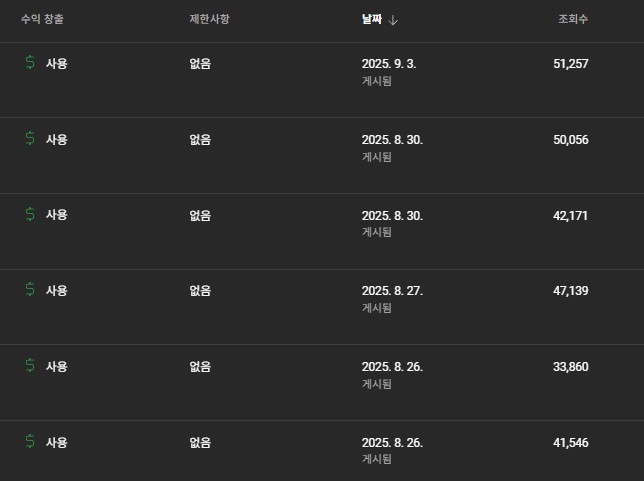Select the dollar icon in the 42,171 views row
The width and height of the screenshot is (644, 481).
click(29, 214)
